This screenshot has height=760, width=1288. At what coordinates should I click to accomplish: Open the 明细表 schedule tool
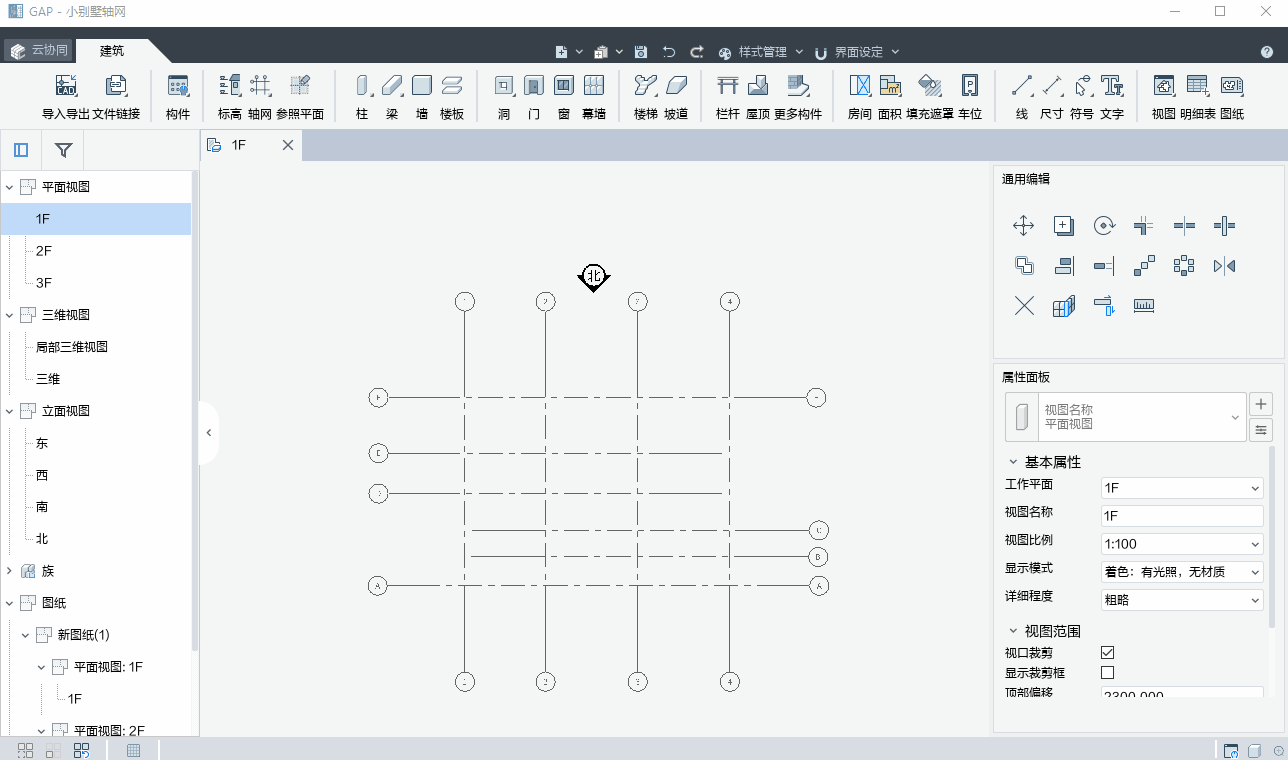1198,97
